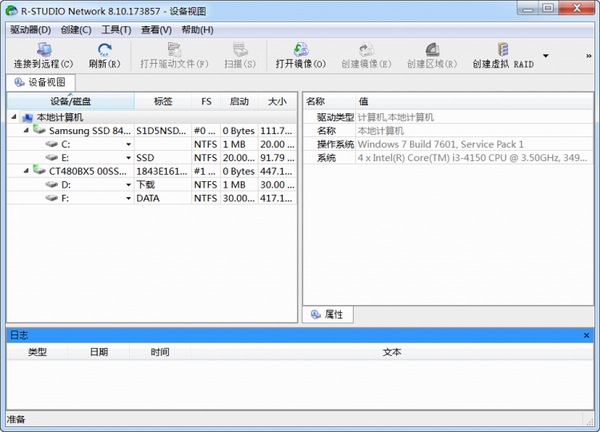This screenshot has width=600, height=432.
Task: Select the DATA label cell
Action: (163, 198)
